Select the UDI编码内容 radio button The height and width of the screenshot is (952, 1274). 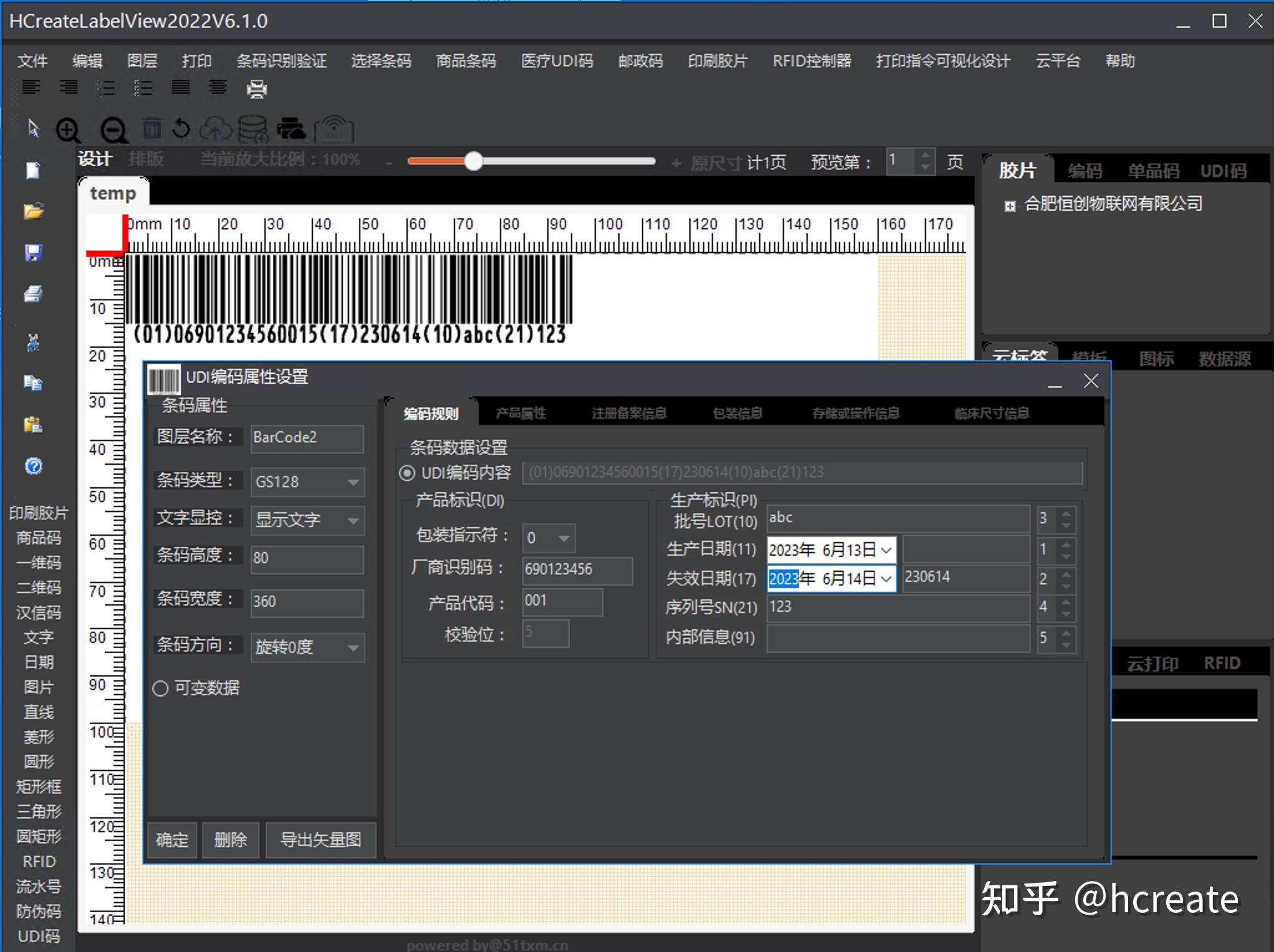coord(408,474)
